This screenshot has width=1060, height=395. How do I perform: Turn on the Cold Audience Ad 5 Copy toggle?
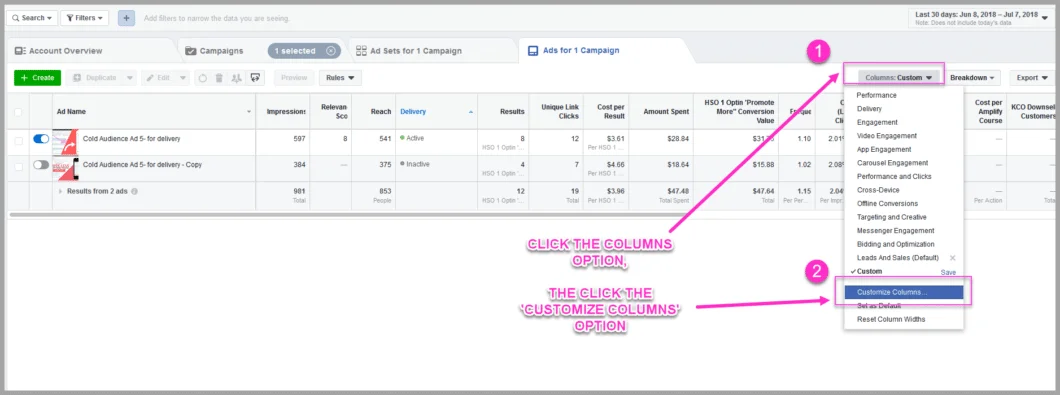pos(41,164)
